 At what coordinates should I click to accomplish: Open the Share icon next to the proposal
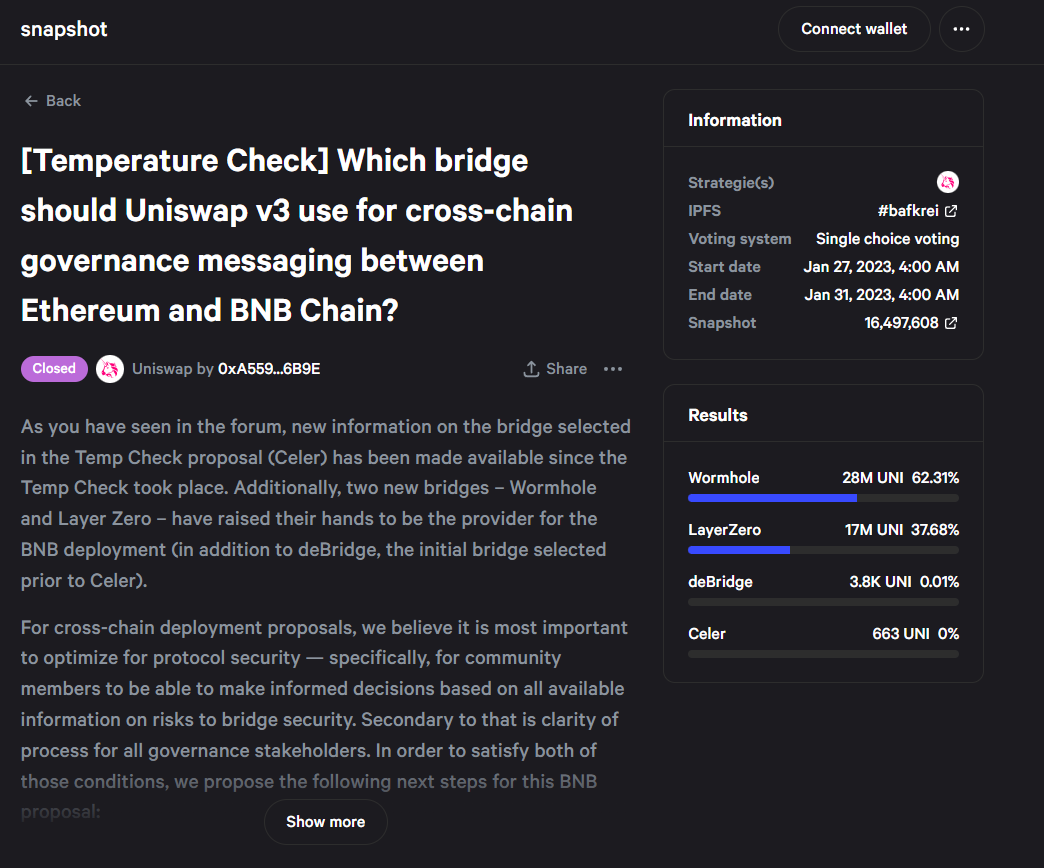pos(554,369)
